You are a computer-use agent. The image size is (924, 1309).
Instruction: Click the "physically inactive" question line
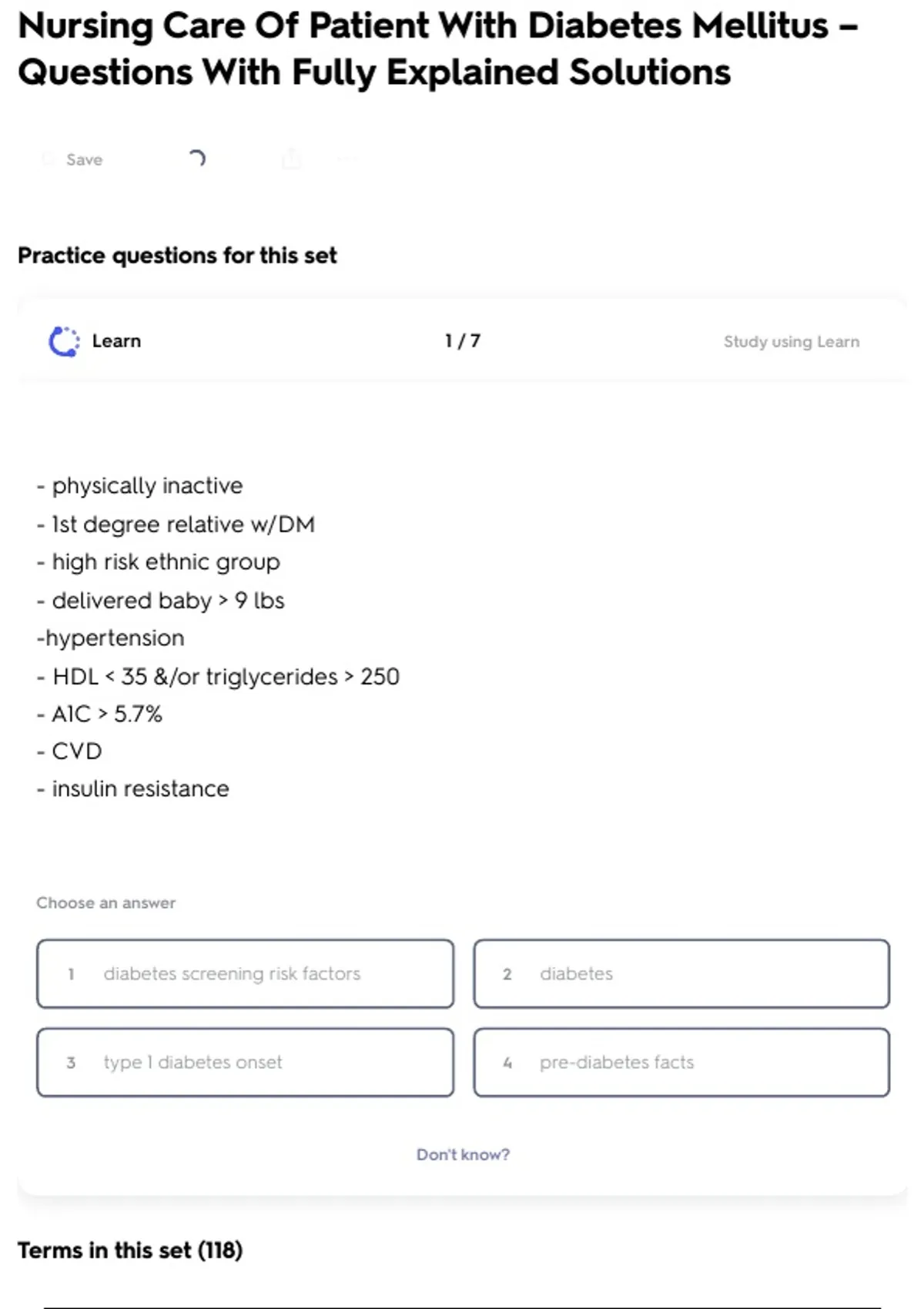coord(146,486)
